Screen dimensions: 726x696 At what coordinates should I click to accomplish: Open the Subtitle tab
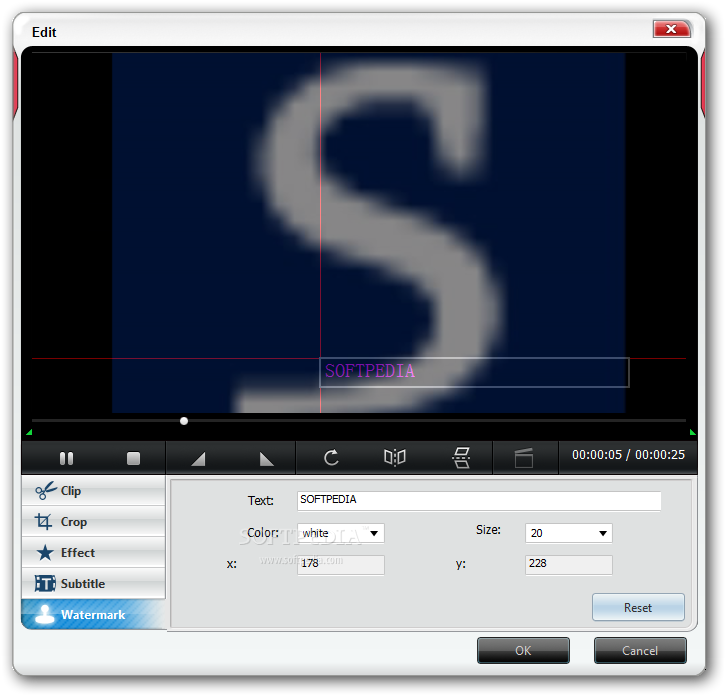[93, 583]
